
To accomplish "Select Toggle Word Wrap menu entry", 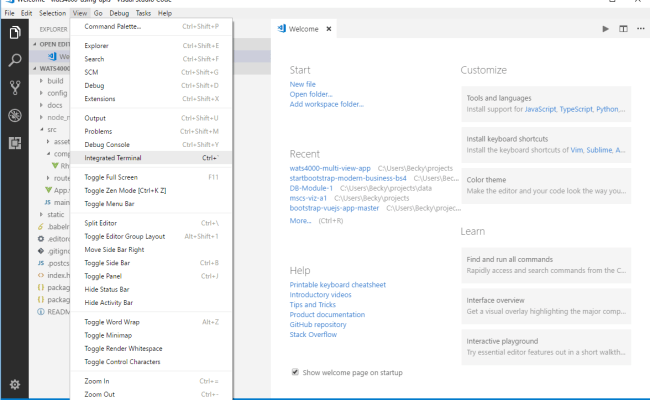I will pyautogui.click(x=151, y=322).
